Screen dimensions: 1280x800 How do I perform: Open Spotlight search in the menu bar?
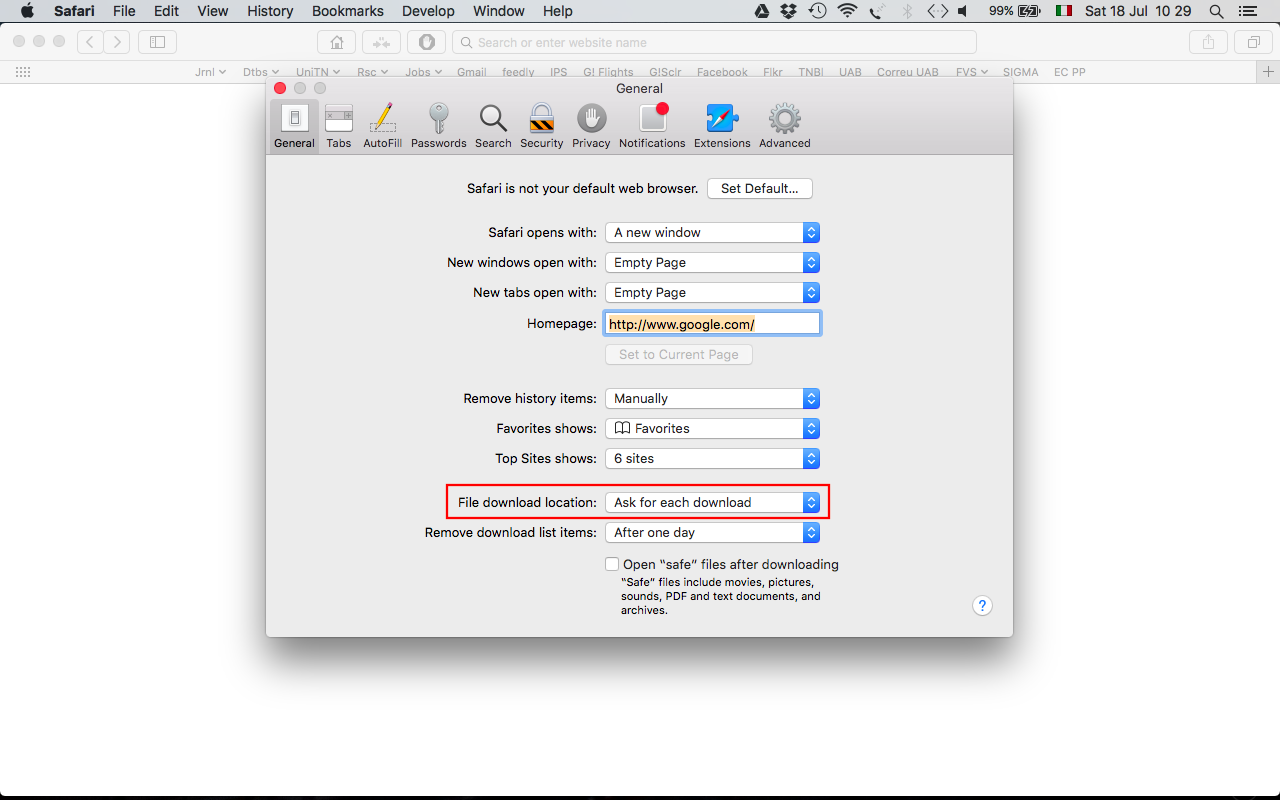1216,11
